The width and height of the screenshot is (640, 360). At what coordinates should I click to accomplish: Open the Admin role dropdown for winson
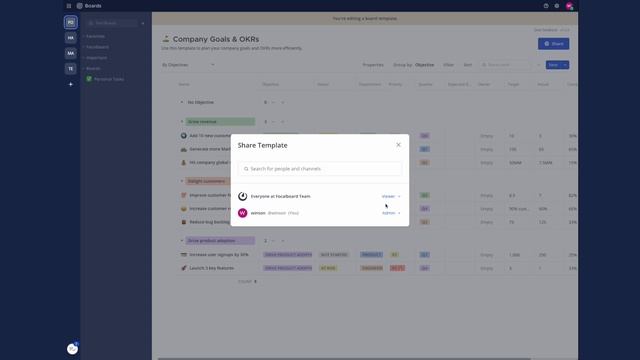pos(391,213)
